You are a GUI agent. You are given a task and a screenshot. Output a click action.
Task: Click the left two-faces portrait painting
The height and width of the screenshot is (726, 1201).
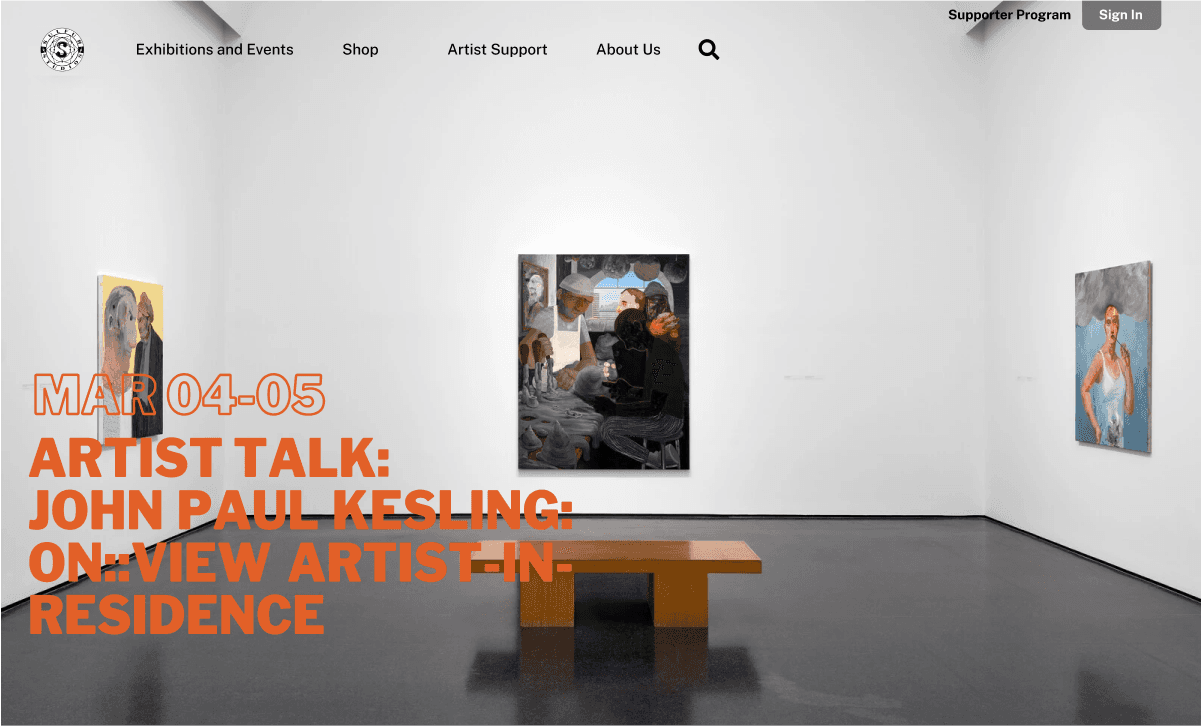click(130, 356)
